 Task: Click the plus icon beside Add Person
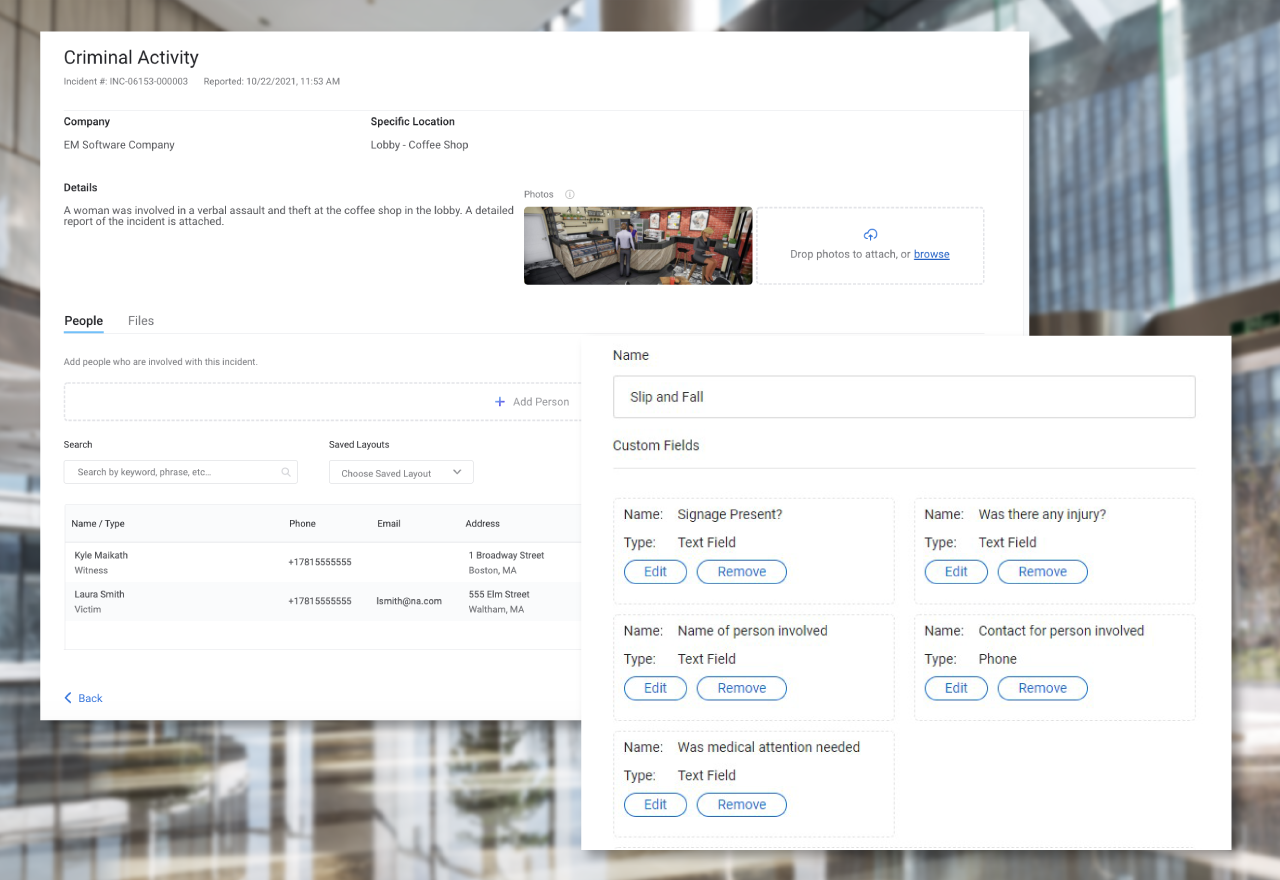point(500,402)
